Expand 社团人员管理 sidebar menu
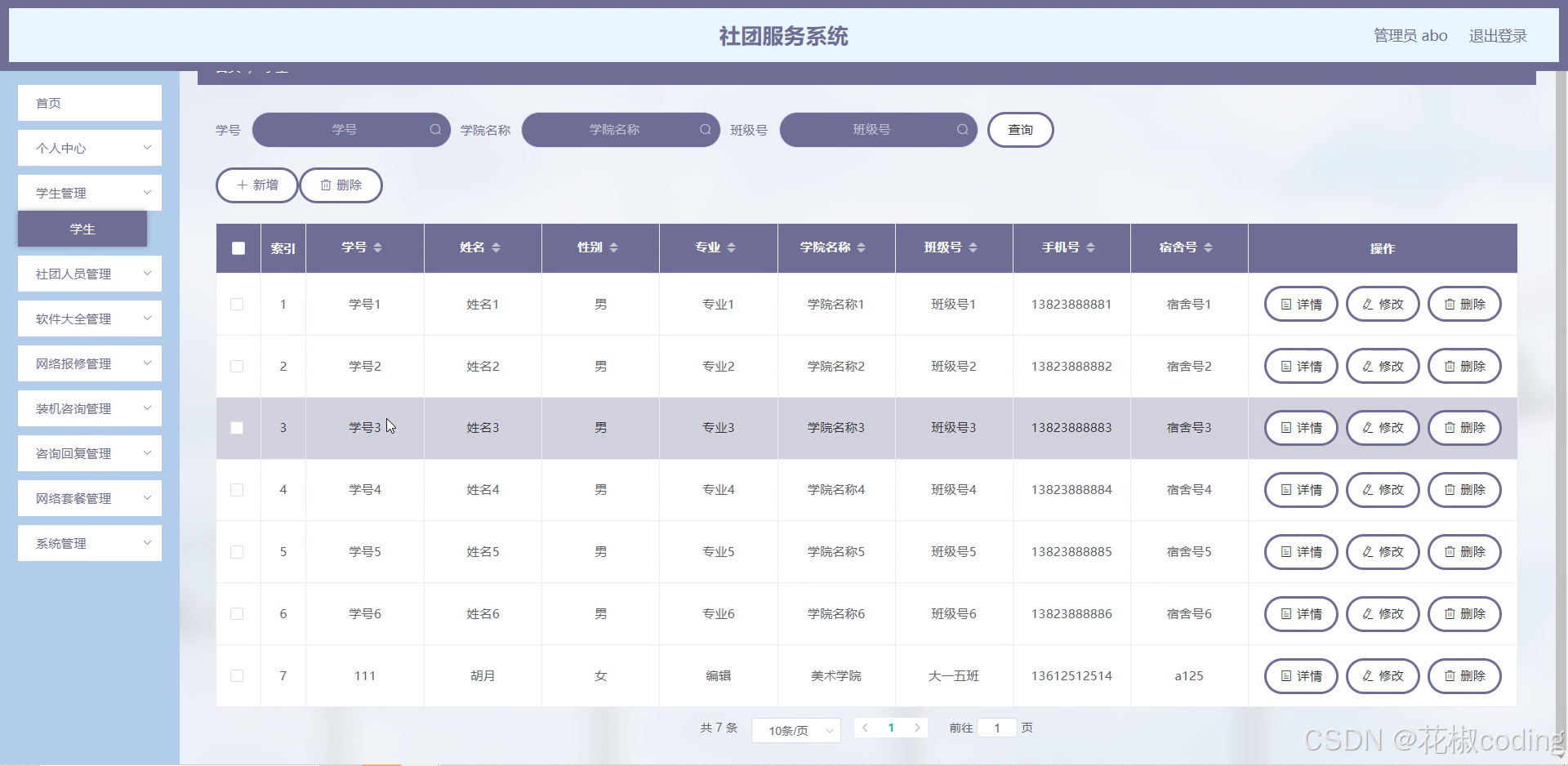This screenshot has width=1568, height=766. coord(90,274)
